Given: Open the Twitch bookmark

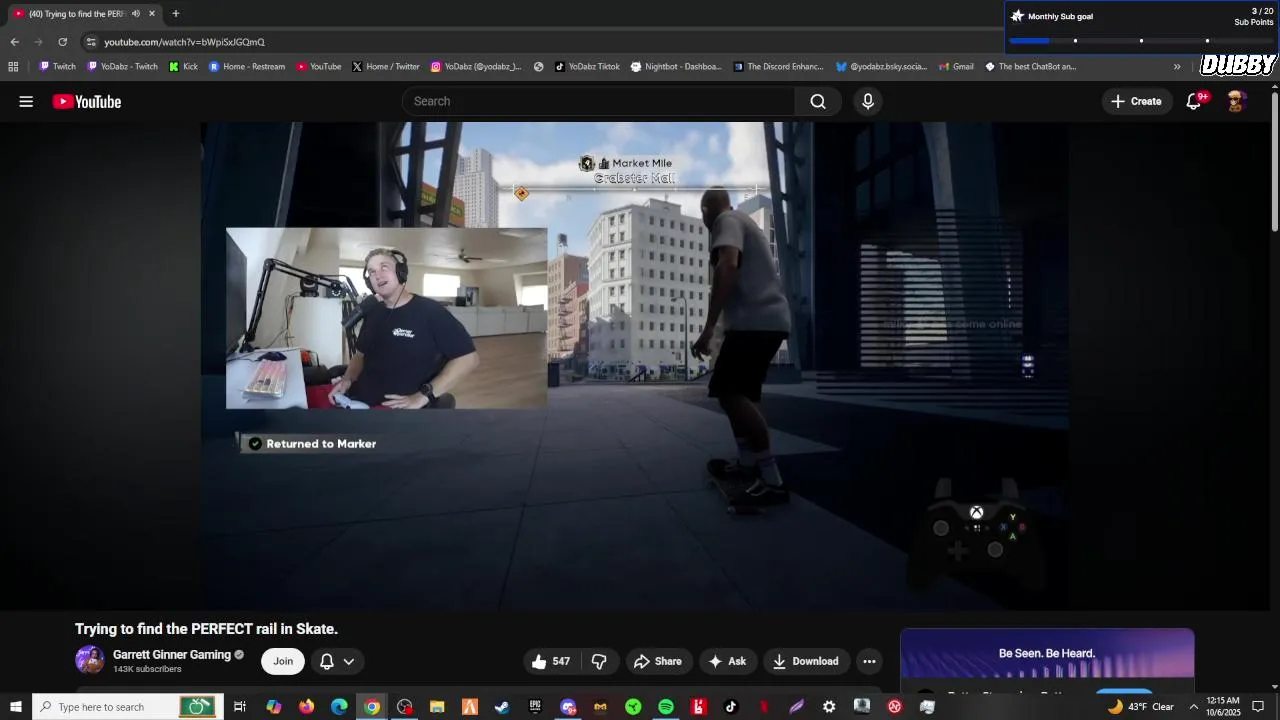Looking at the screenshot, I should [57, 67].
